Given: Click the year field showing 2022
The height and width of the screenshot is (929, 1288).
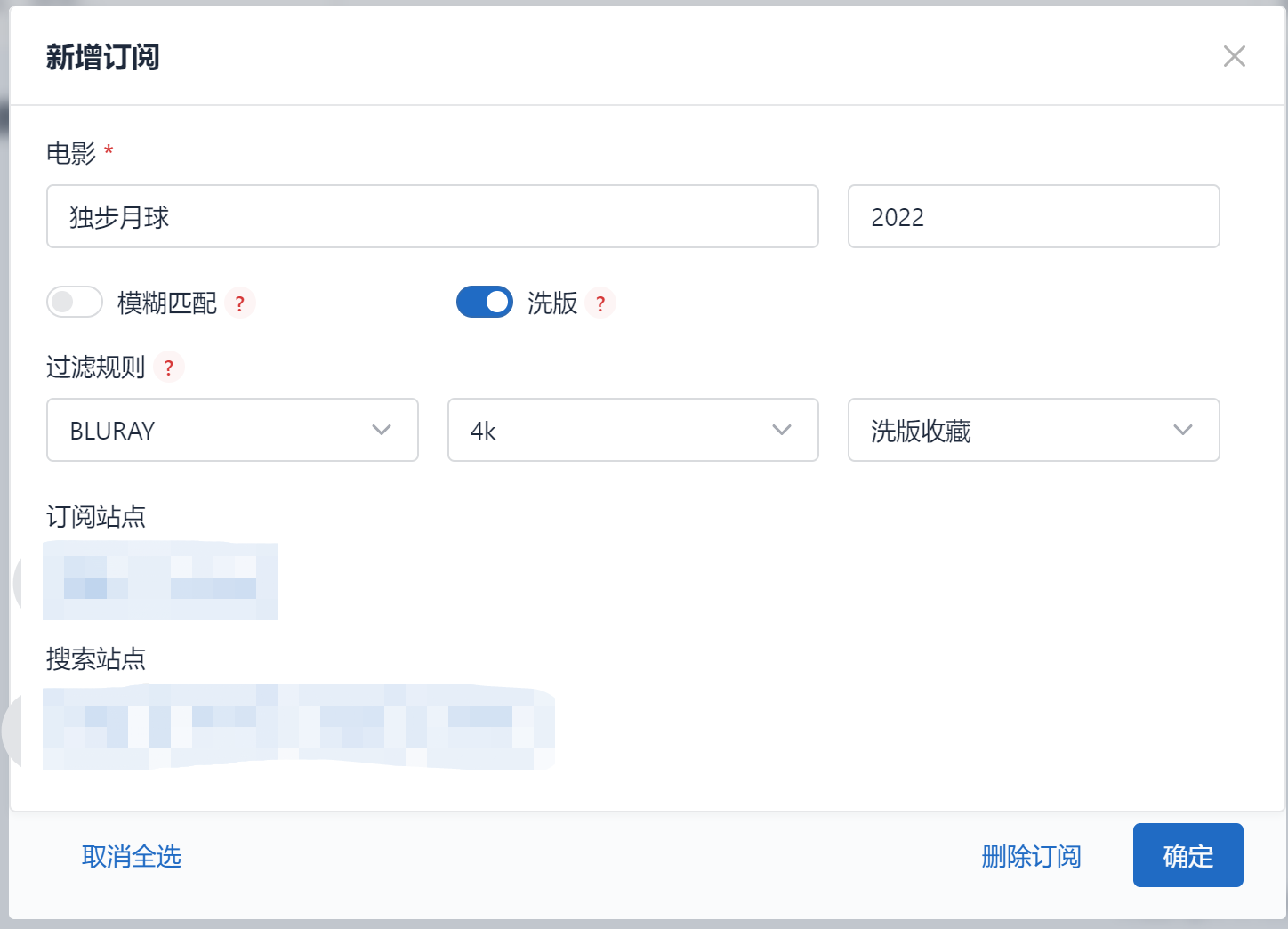Looking at the screenshot, I should 1034,216.
